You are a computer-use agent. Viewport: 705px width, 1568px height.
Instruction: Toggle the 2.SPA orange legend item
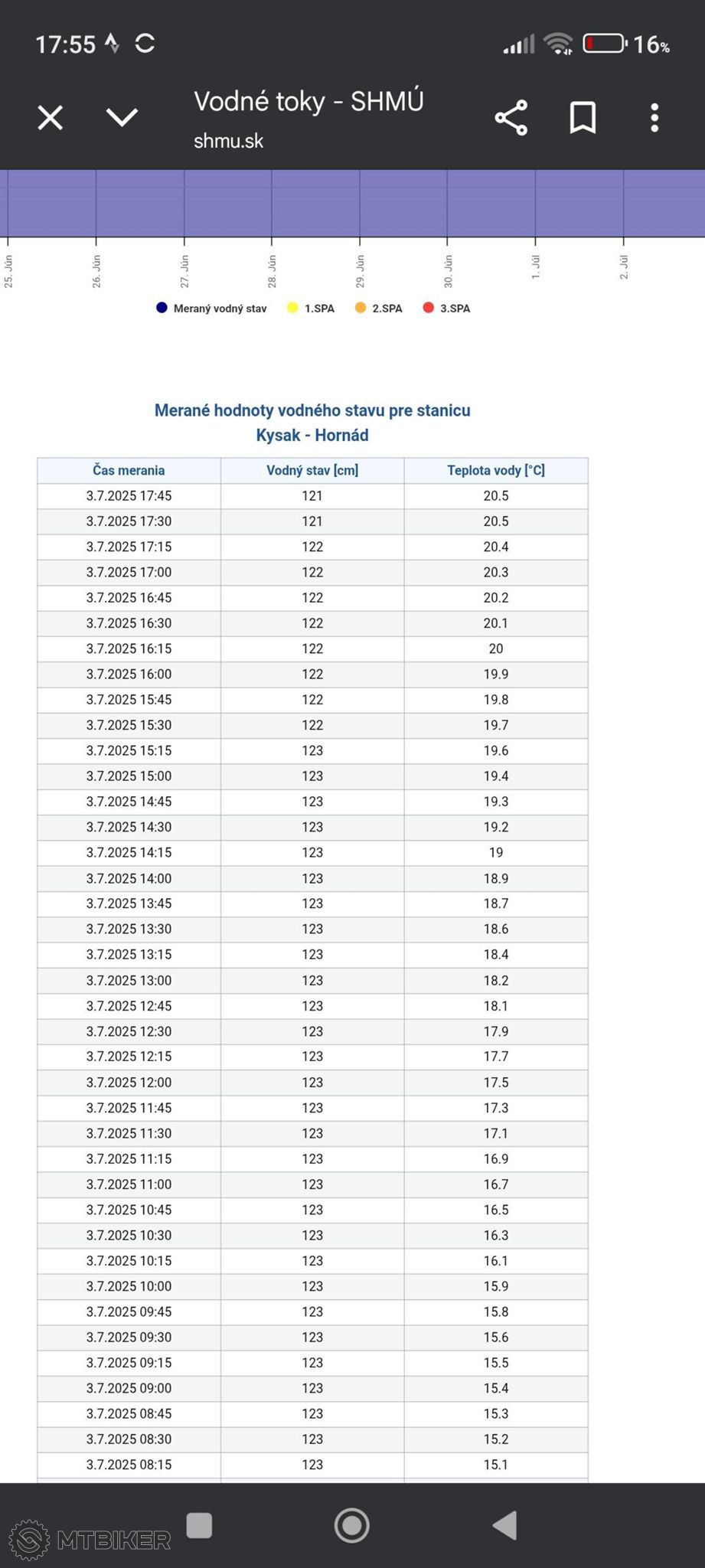[x=379, y=309]
